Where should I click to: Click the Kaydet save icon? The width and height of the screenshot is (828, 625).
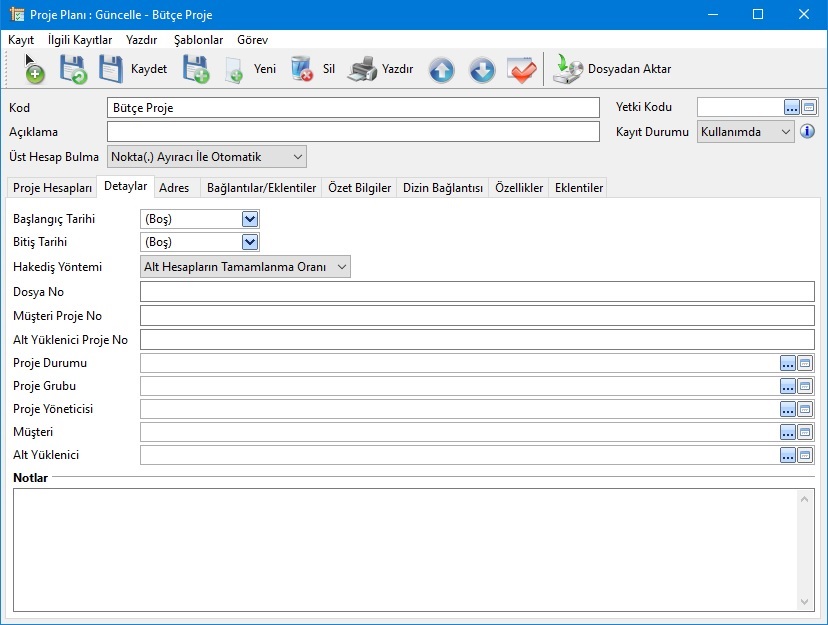111,69
